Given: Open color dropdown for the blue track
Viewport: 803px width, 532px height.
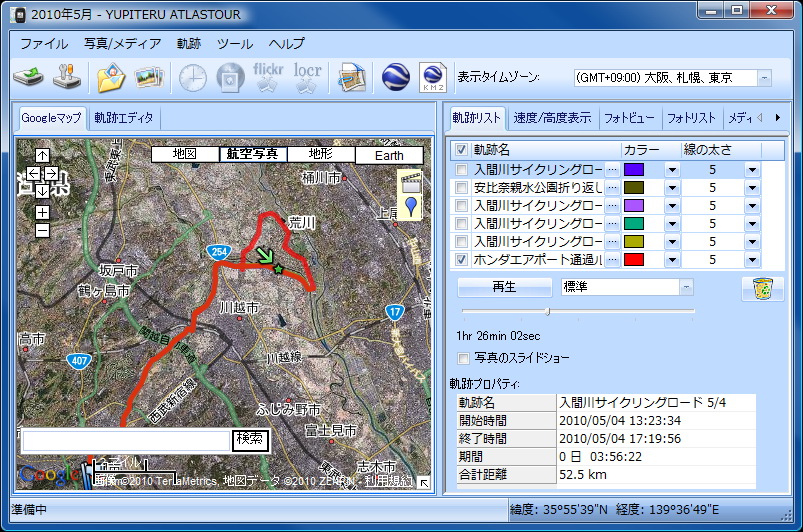Looking at the screenshot, I should click(x=672, y=169).
